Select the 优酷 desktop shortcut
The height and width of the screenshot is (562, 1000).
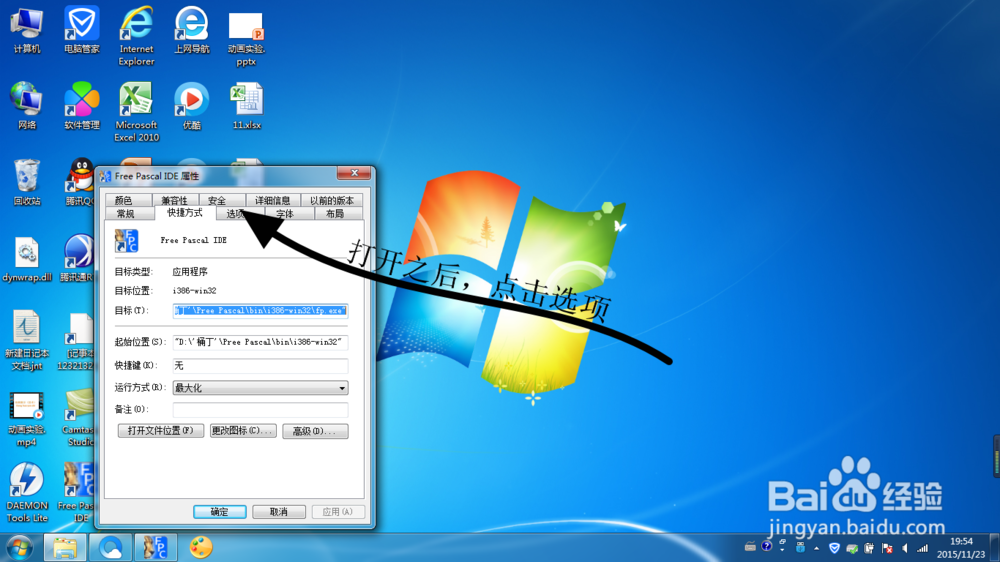[191, 106]
